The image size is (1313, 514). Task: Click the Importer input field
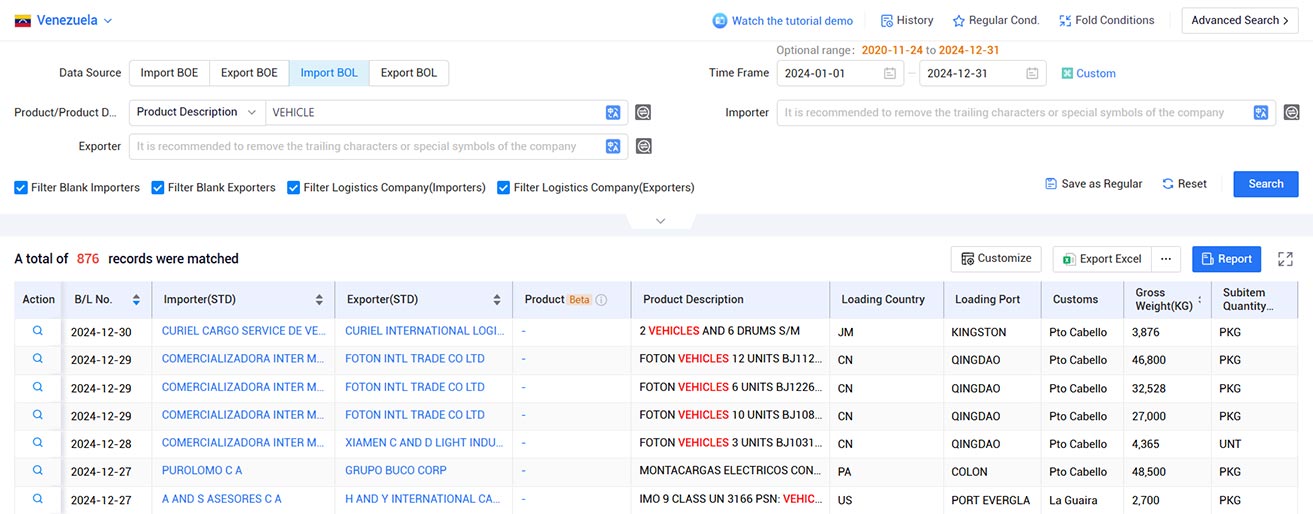(x=1014, y=113)
